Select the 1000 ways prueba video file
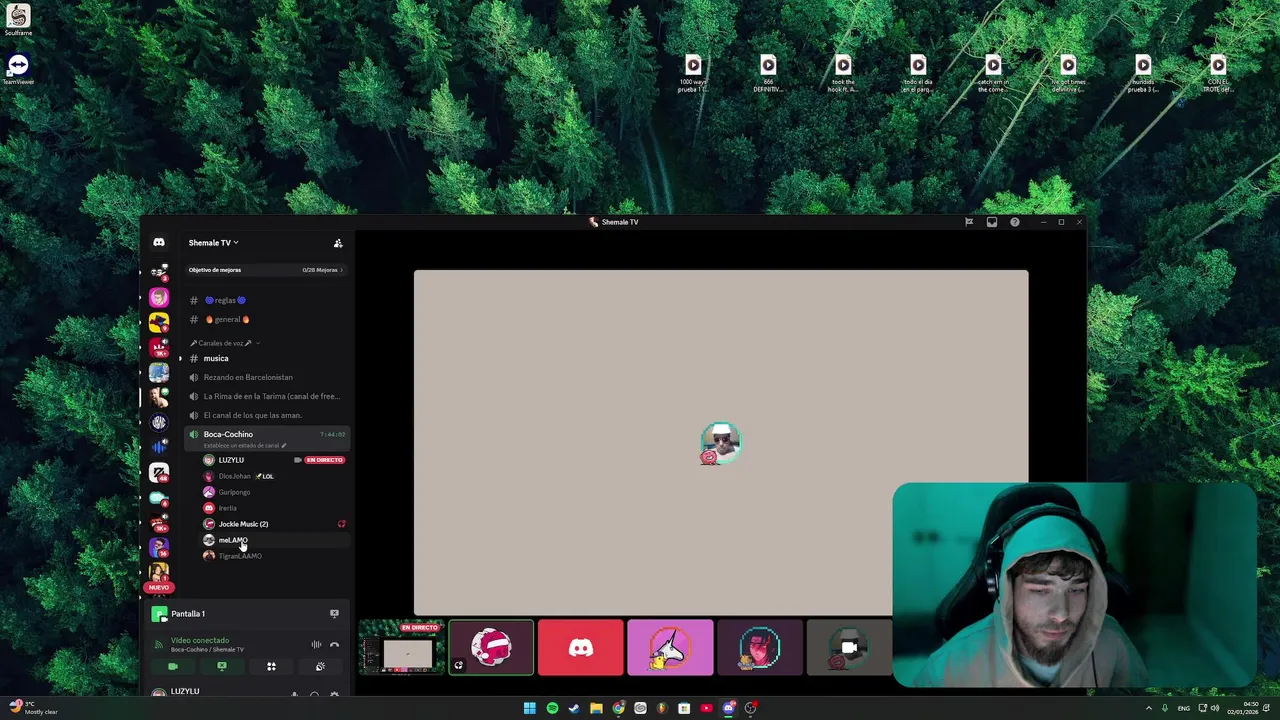Viewport: 1280px width, 720px height. coord(693,73)
